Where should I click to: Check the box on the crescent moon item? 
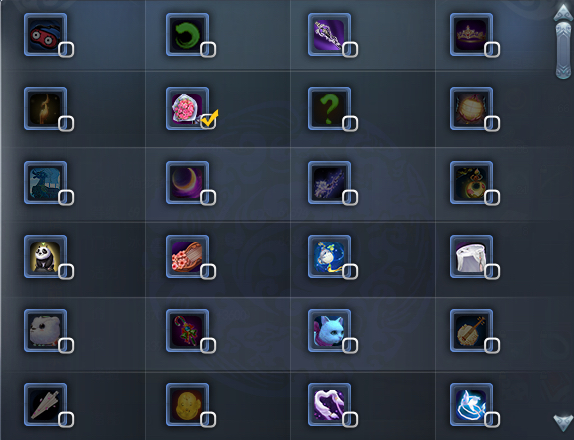click(208, 198)
